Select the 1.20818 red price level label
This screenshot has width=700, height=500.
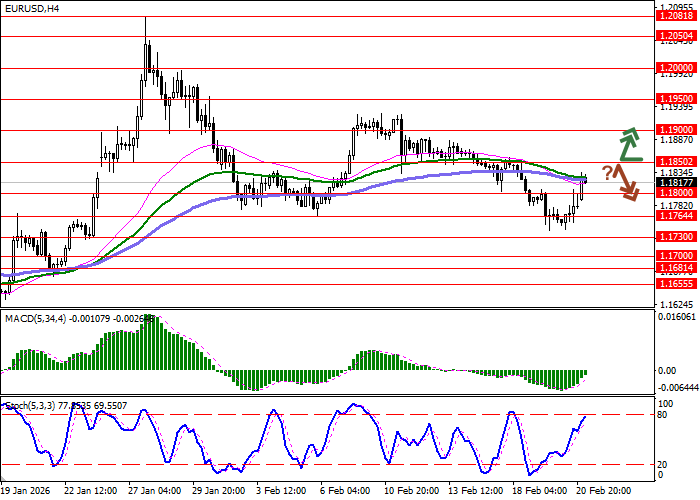677,17
